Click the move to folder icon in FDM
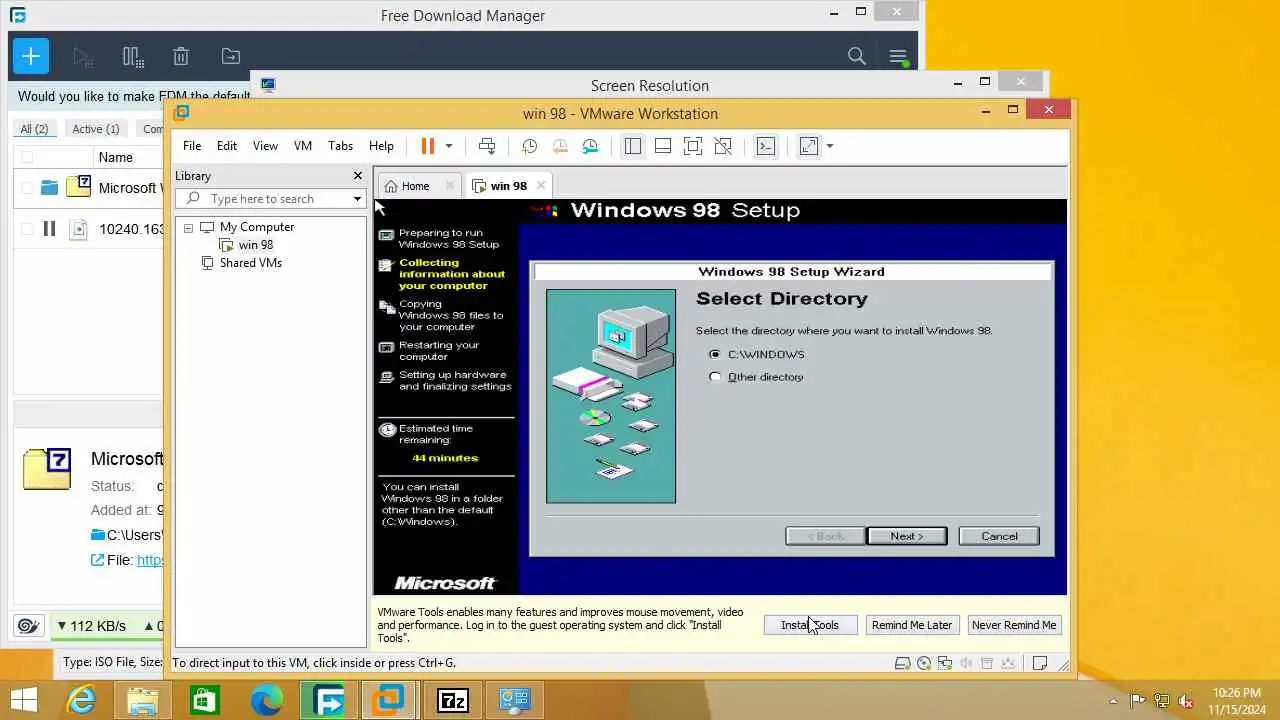The width and height of the screenshot is (1280, 720). point(231,57)
